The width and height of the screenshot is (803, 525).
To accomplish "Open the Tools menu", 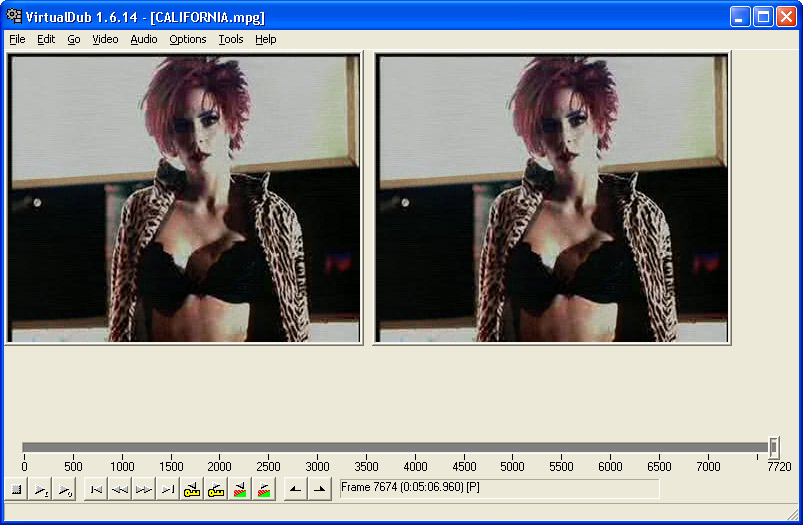I will click(230, 39).
